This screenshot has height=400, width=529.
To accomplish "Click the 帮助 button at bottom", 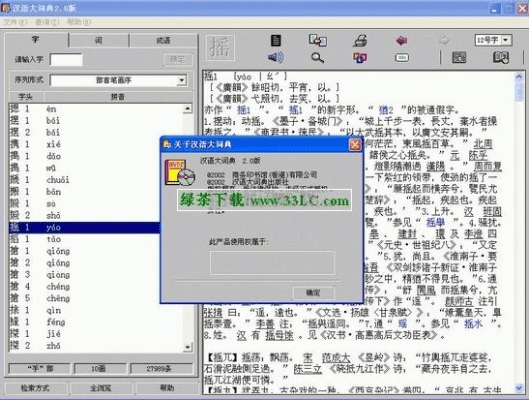I will point(167,388).
